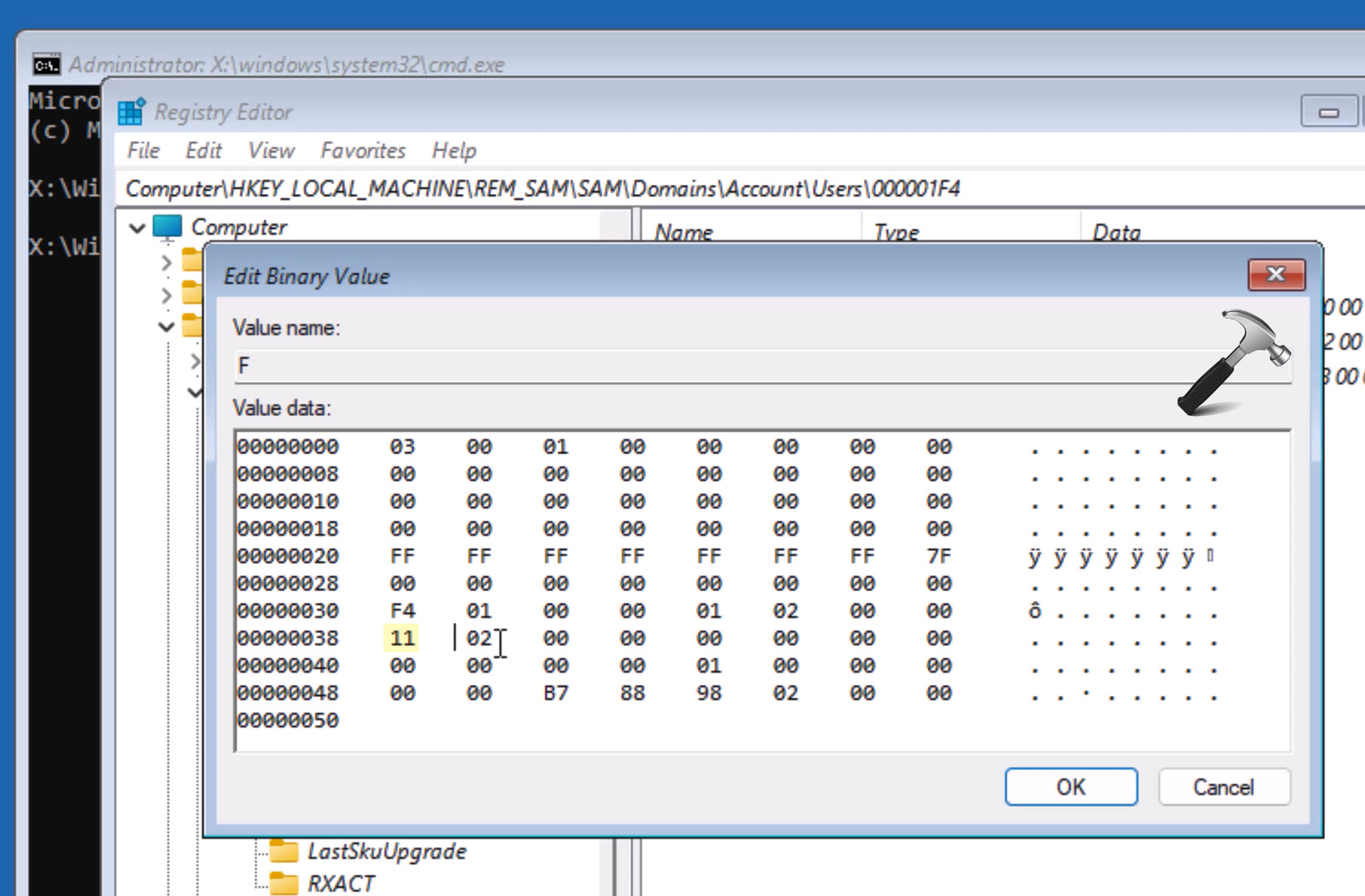Viewport: 1365px width, 896px height.
Task: Open the Edit menu
Action: (x=203, y=151)
